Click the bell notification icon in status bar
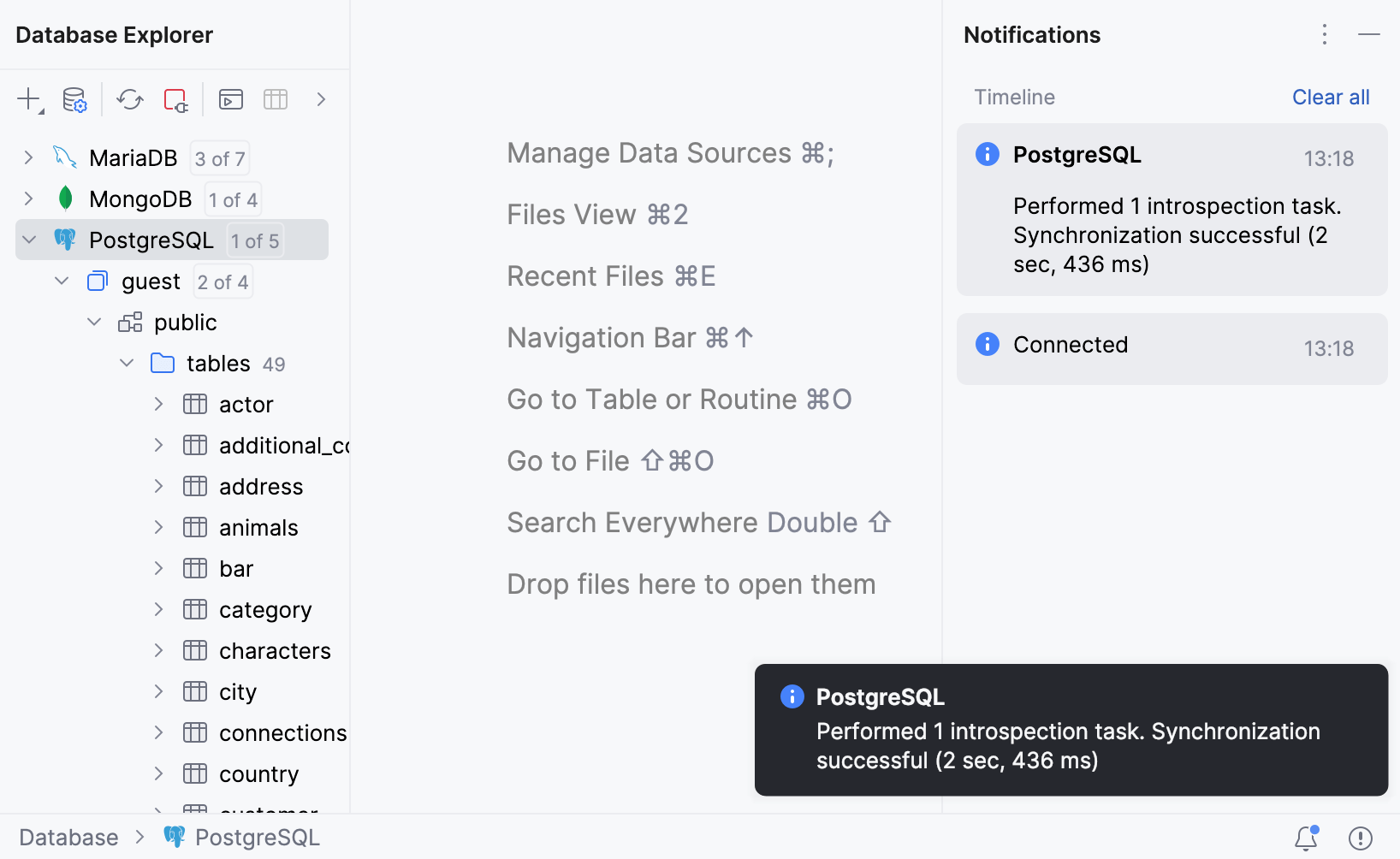The image size is (1400, 859). coord(1306,837)
